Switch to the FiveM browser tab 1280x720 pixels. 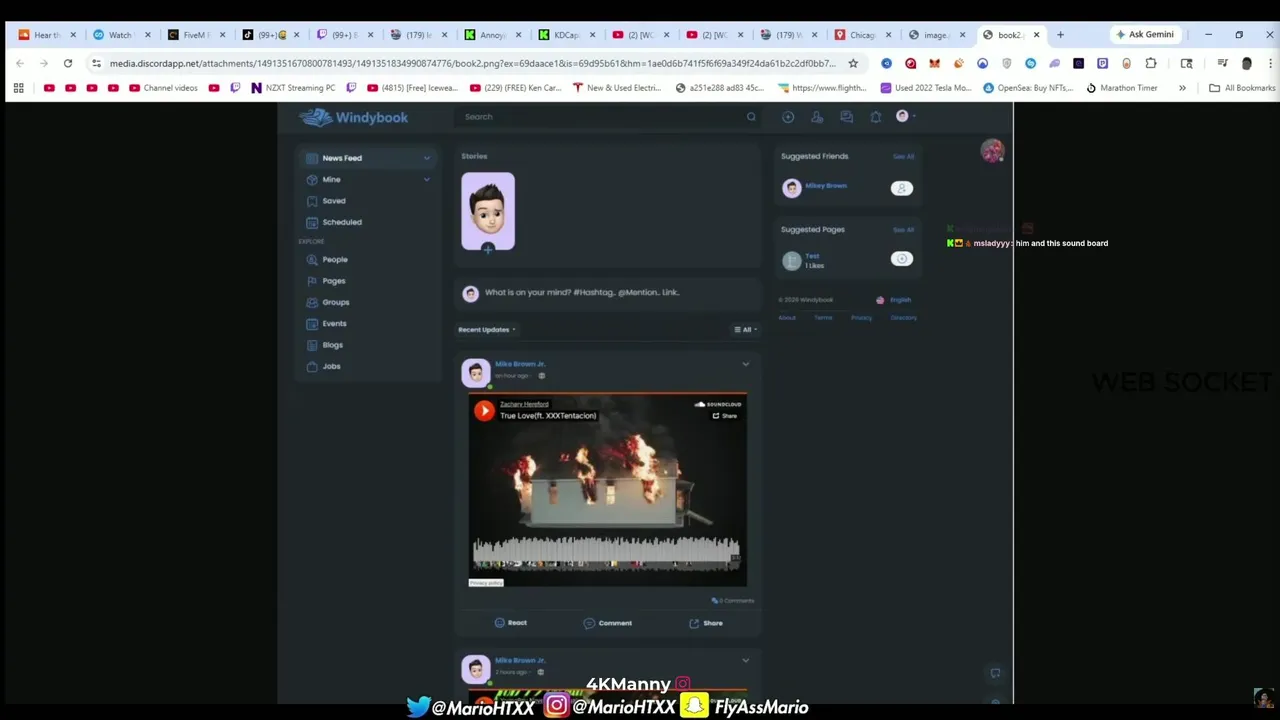coord(196,35)
